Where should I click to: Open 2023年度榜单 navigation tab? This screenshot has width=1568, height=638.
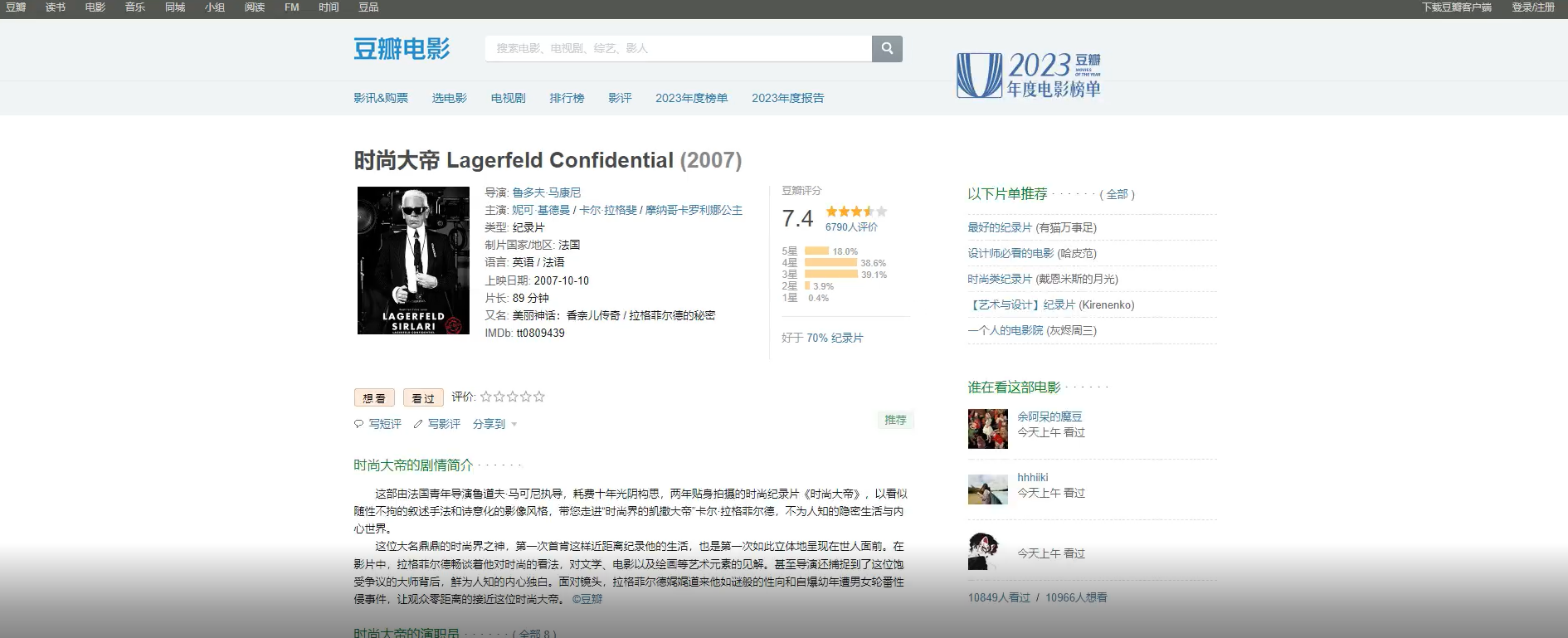[x=692, y=98]
